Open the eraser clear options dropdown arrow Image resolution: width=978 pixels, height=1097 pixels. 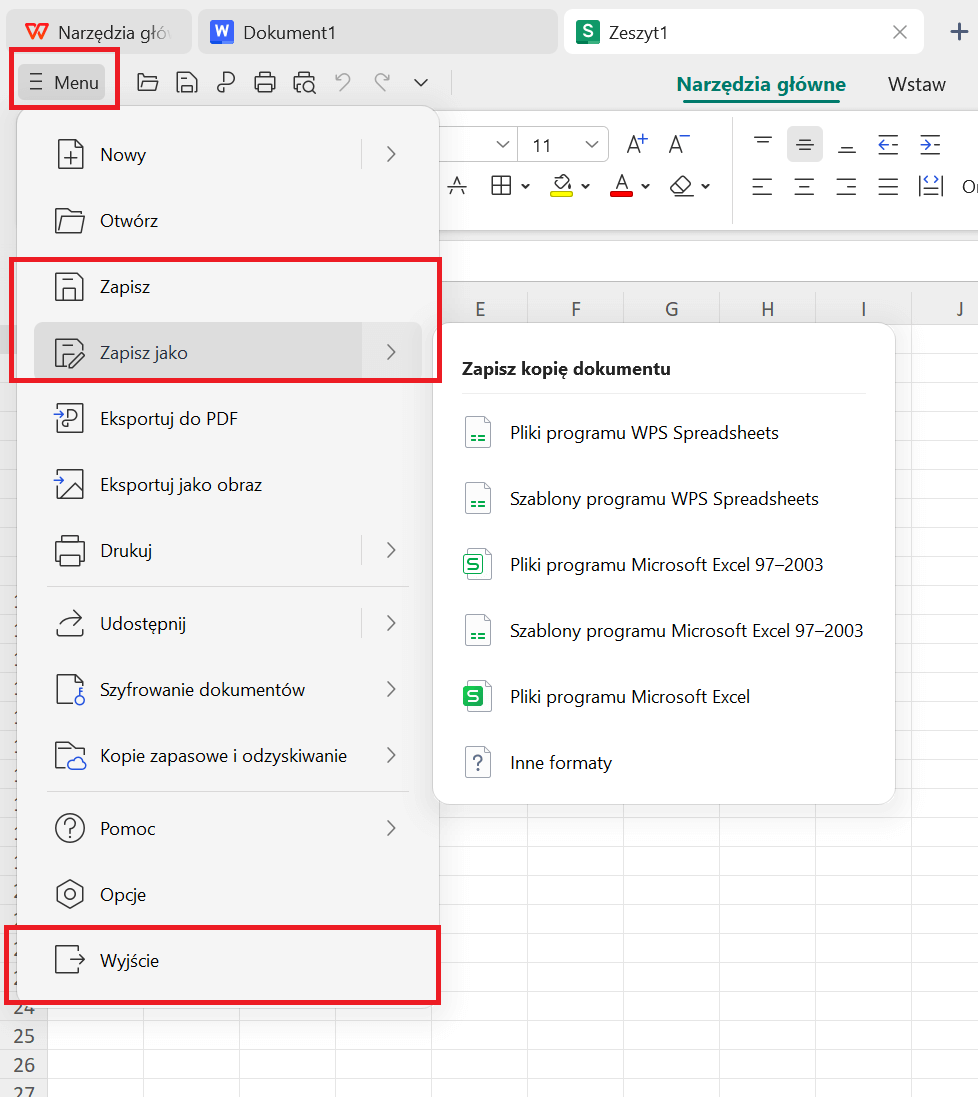[706, 186]
